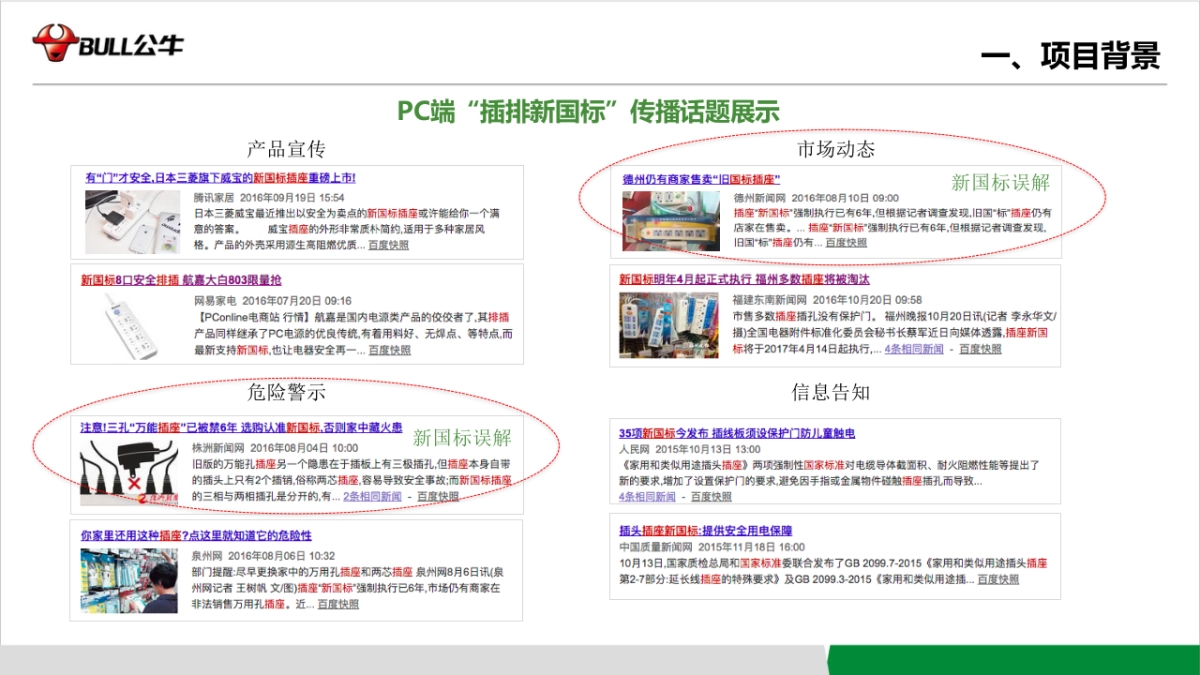The height and width of the screenshot is (675, 1200).
Task: Open headline 有"门"才安全 日本三菱旗下威宝
Action: point(221,178)
